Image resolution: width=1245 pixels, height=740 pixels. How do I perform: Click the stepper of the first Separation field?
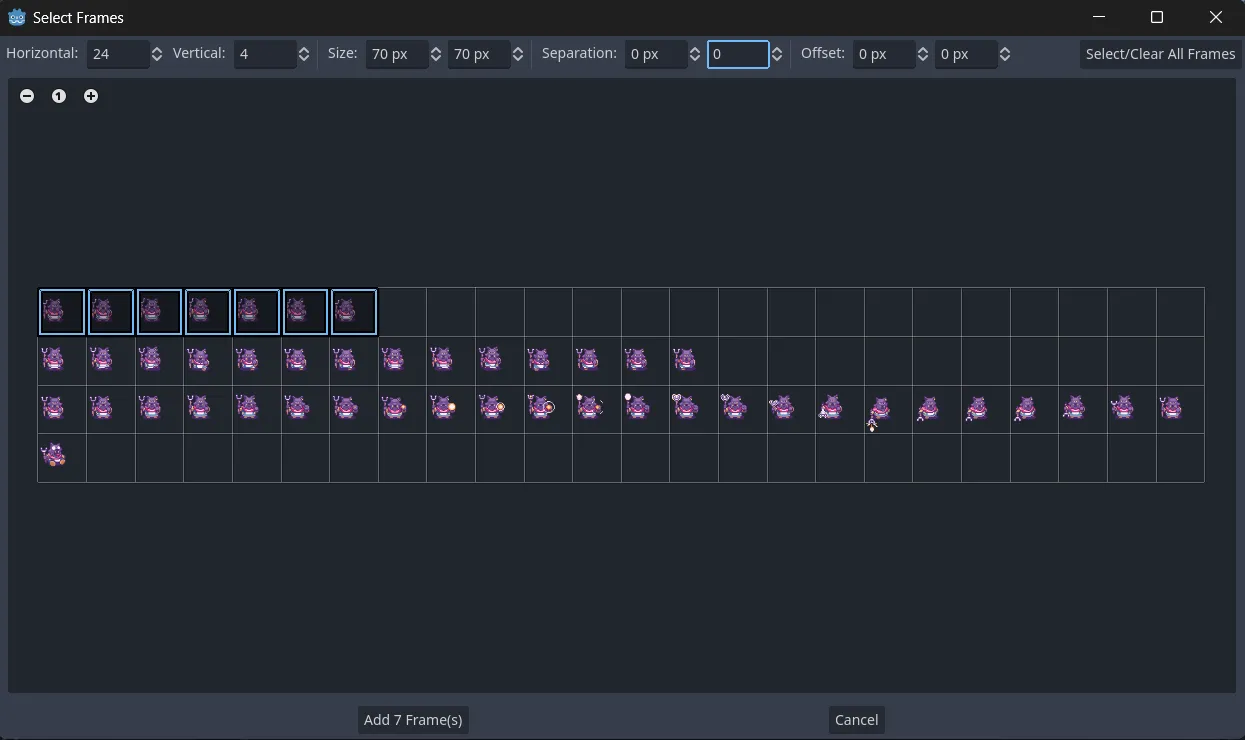pyautogui.click(x=695, y=54)
